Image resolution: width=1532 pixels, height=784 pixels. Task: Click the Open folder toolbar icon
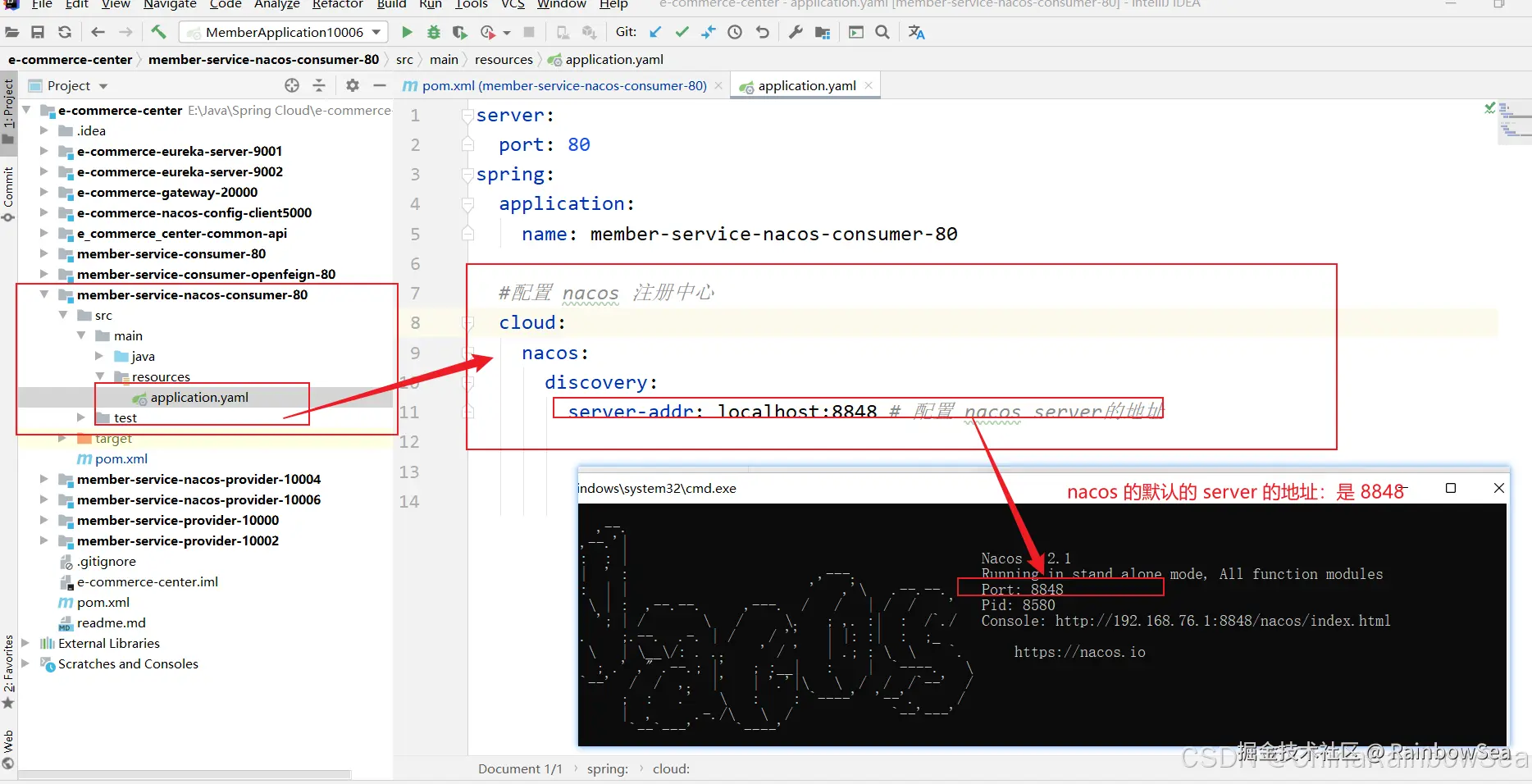pos(12,32)
